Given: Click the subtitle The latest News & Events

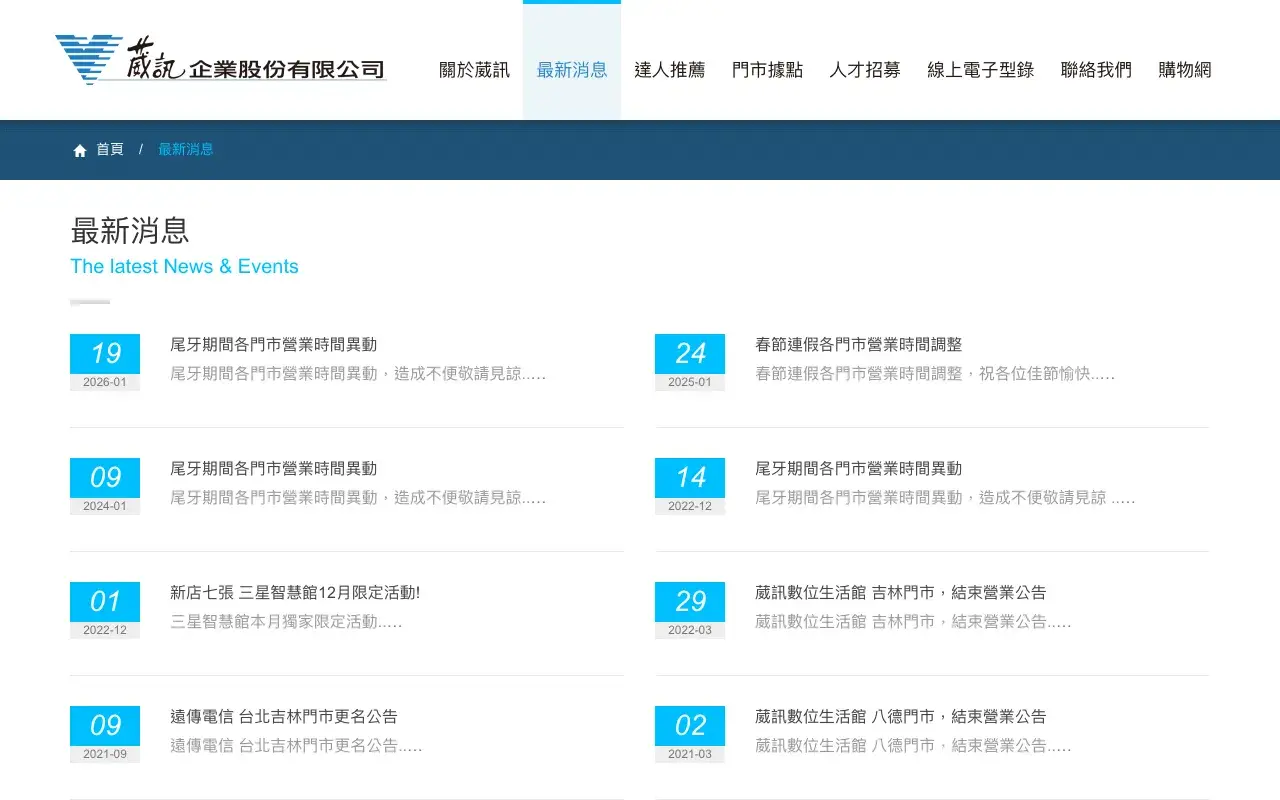Looking at the screenshot, I should [184, 267].
